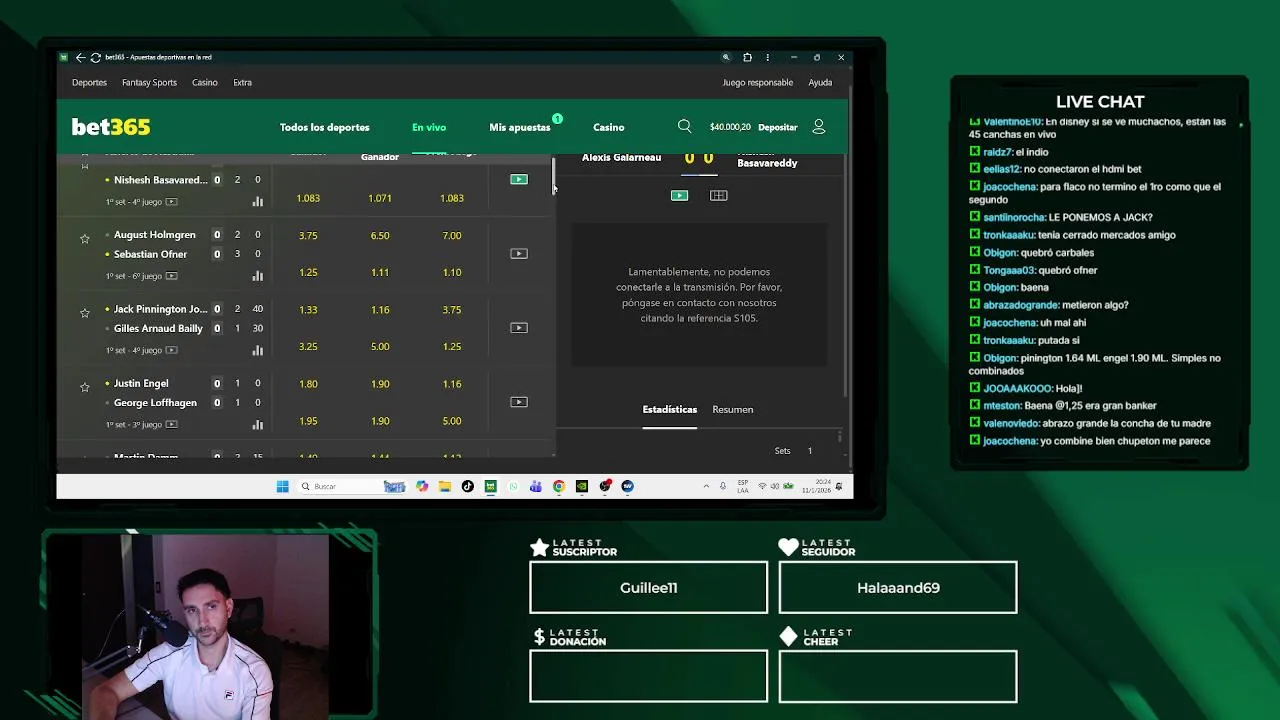Open the Ayuda link
1280x720 pixels.
tap(820, 82)
